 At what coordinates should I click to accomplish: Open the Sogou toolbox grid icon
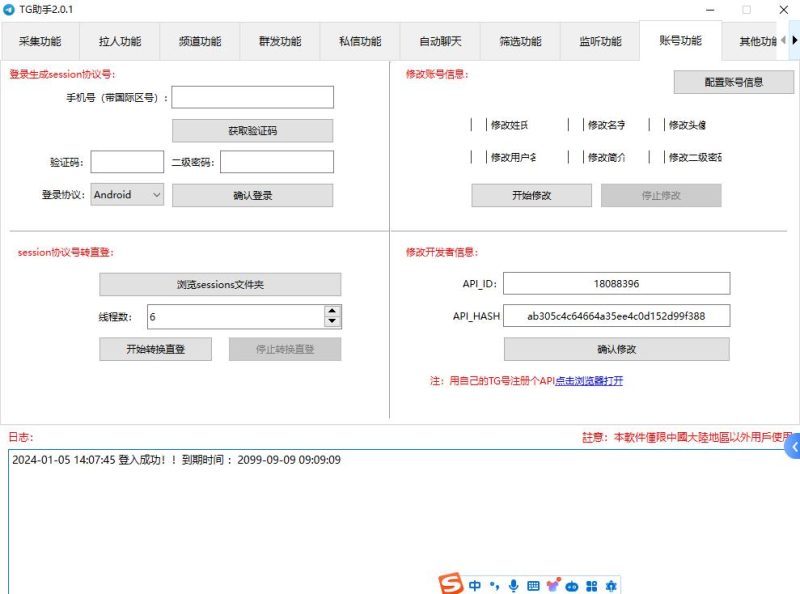(x=592, y=585)
